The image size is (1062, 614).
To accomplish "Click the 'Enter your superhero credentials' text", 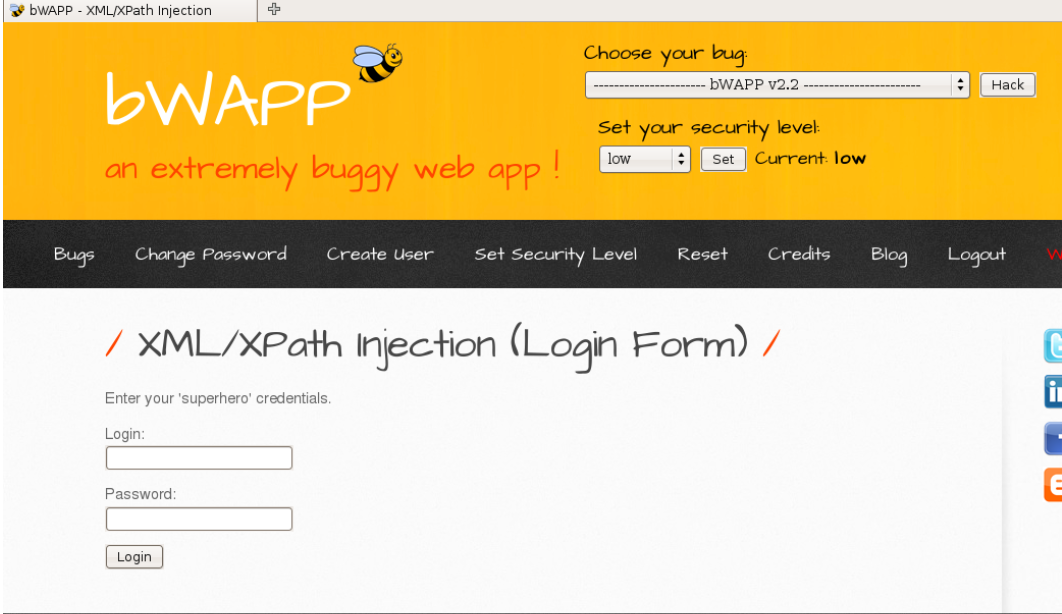I will pos(217,398).
